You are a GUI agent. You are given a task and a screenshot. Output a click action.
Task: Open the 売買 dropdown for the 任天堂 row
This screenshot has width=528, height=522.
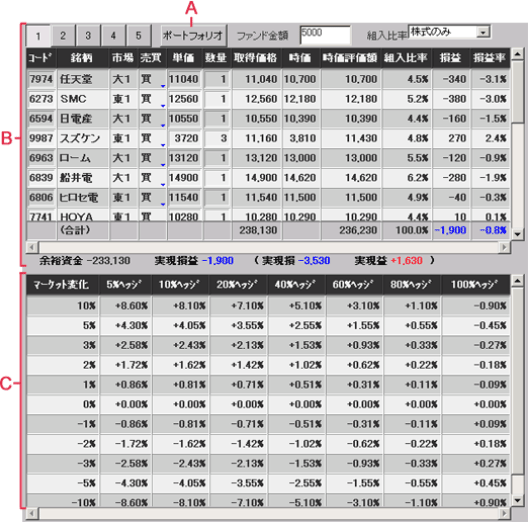[x=163, y=86]
